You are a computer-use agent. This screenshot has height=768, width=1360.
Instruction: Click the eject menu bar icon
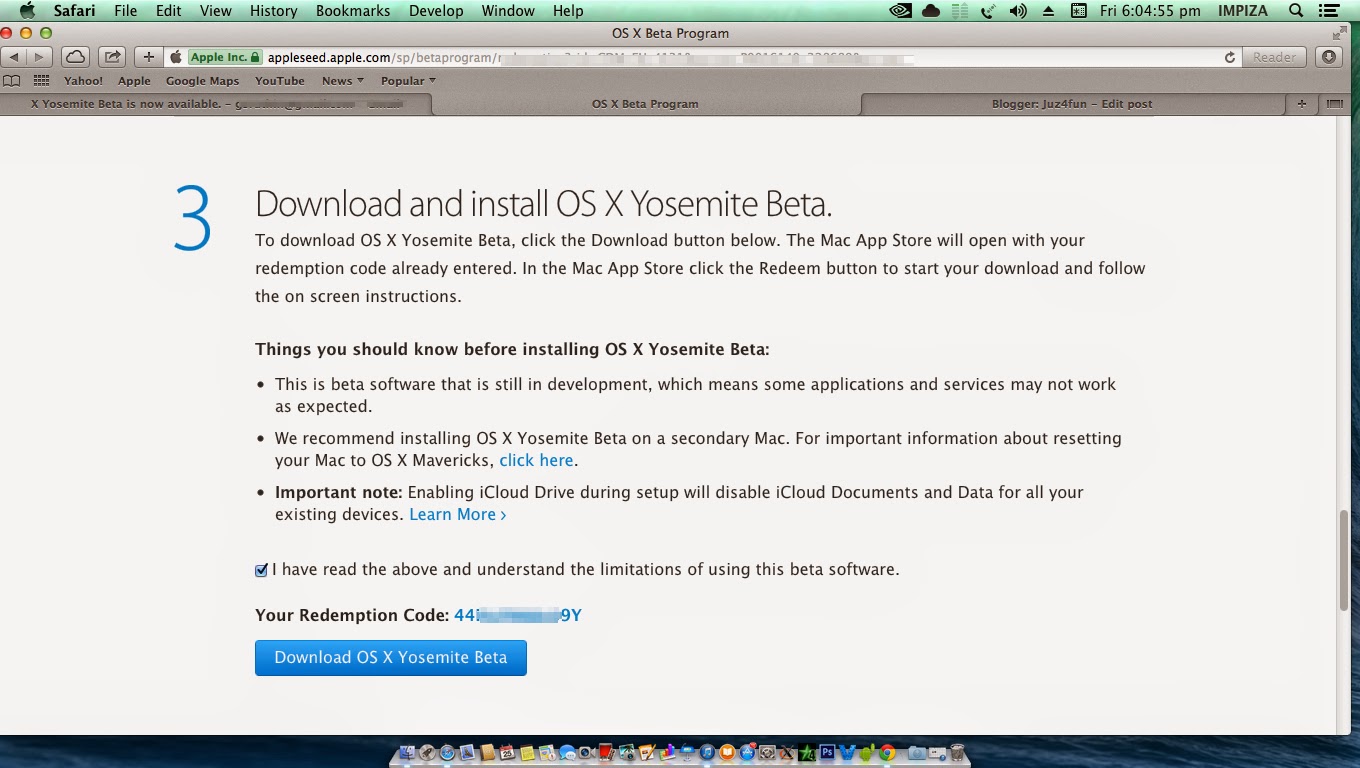point(1048,11)
